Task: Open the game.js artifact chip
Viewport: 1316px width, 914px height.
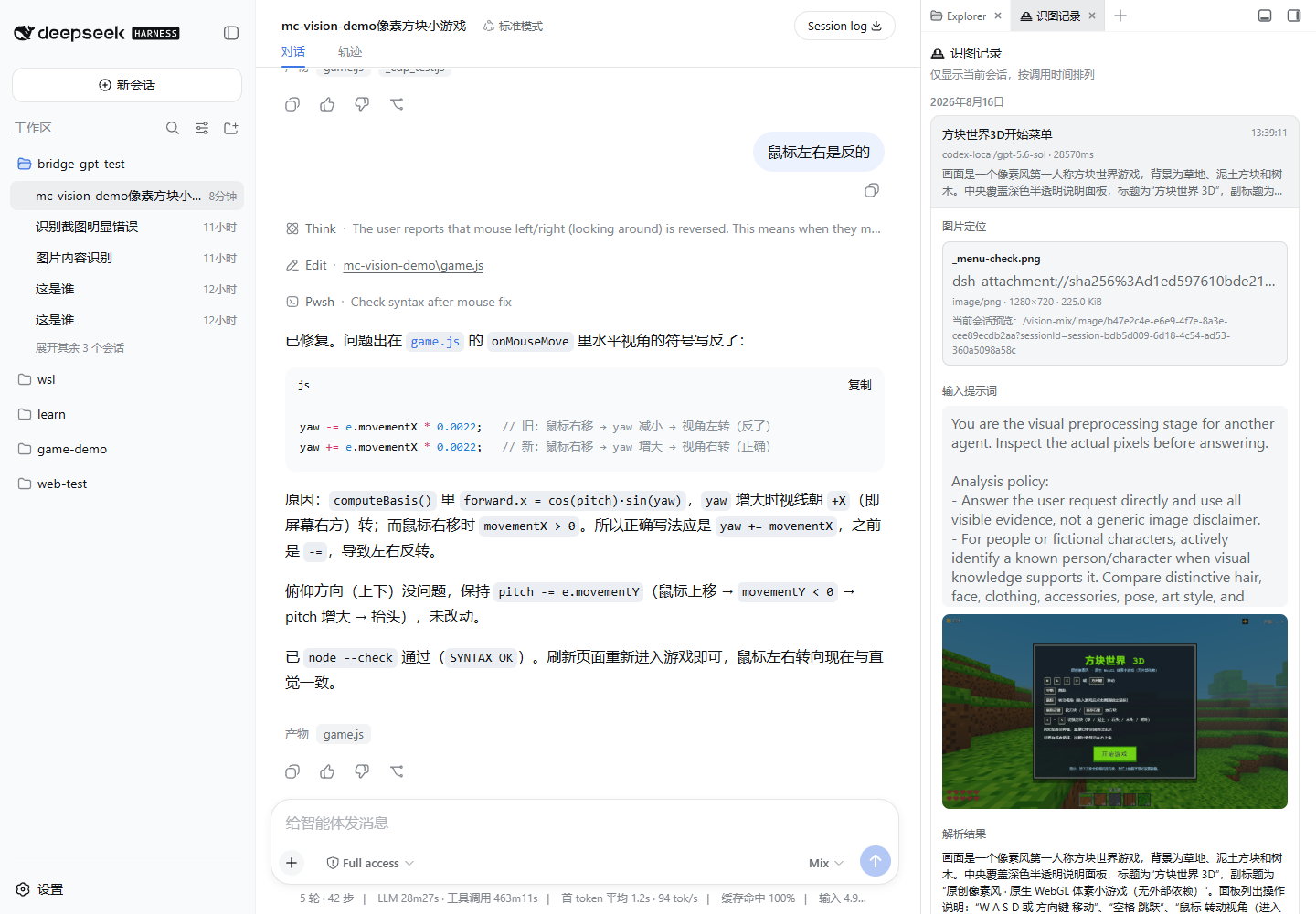Action: (344, 734)
